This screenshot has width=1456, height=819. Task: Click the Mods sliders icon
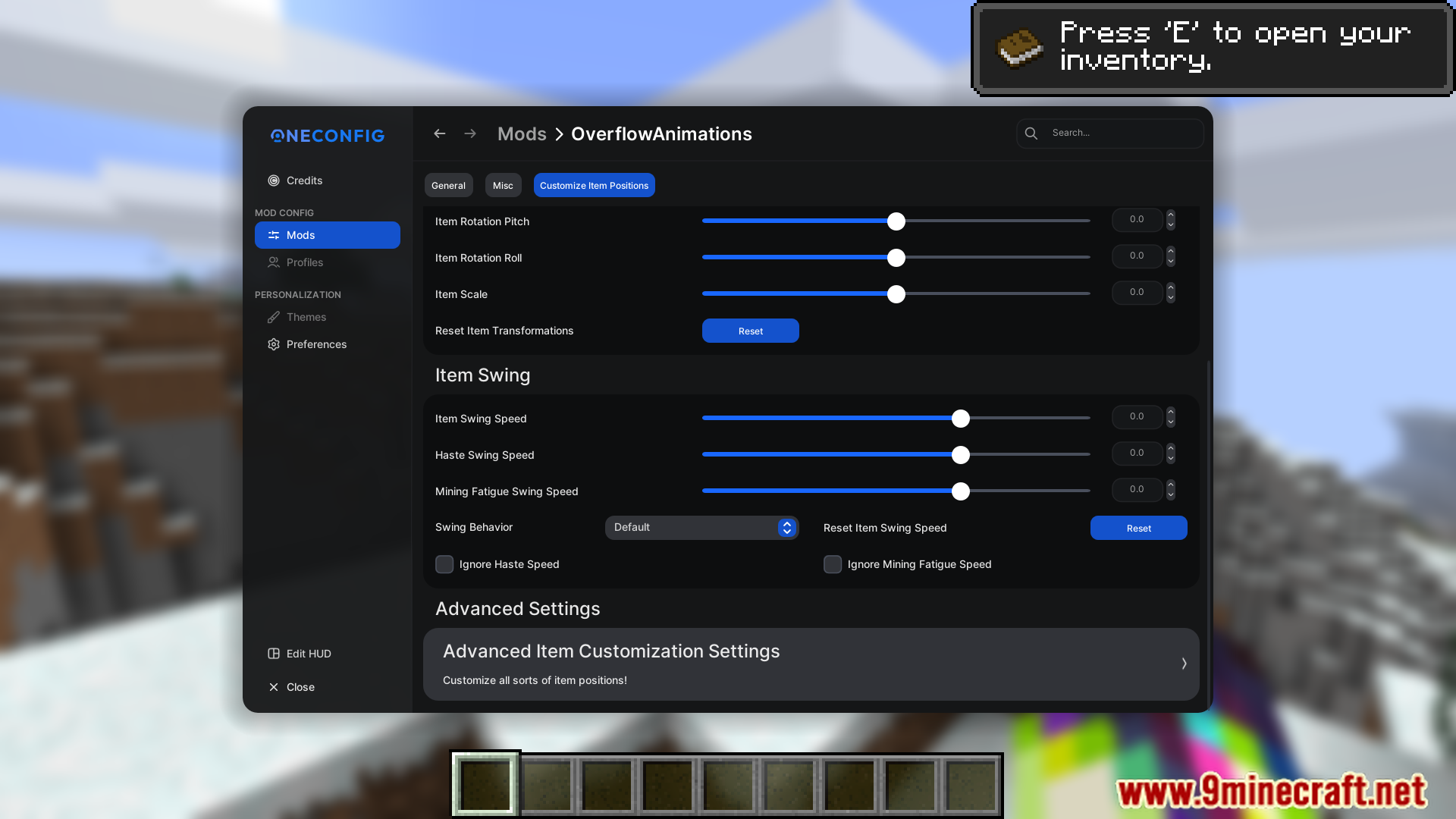point(274,235)
